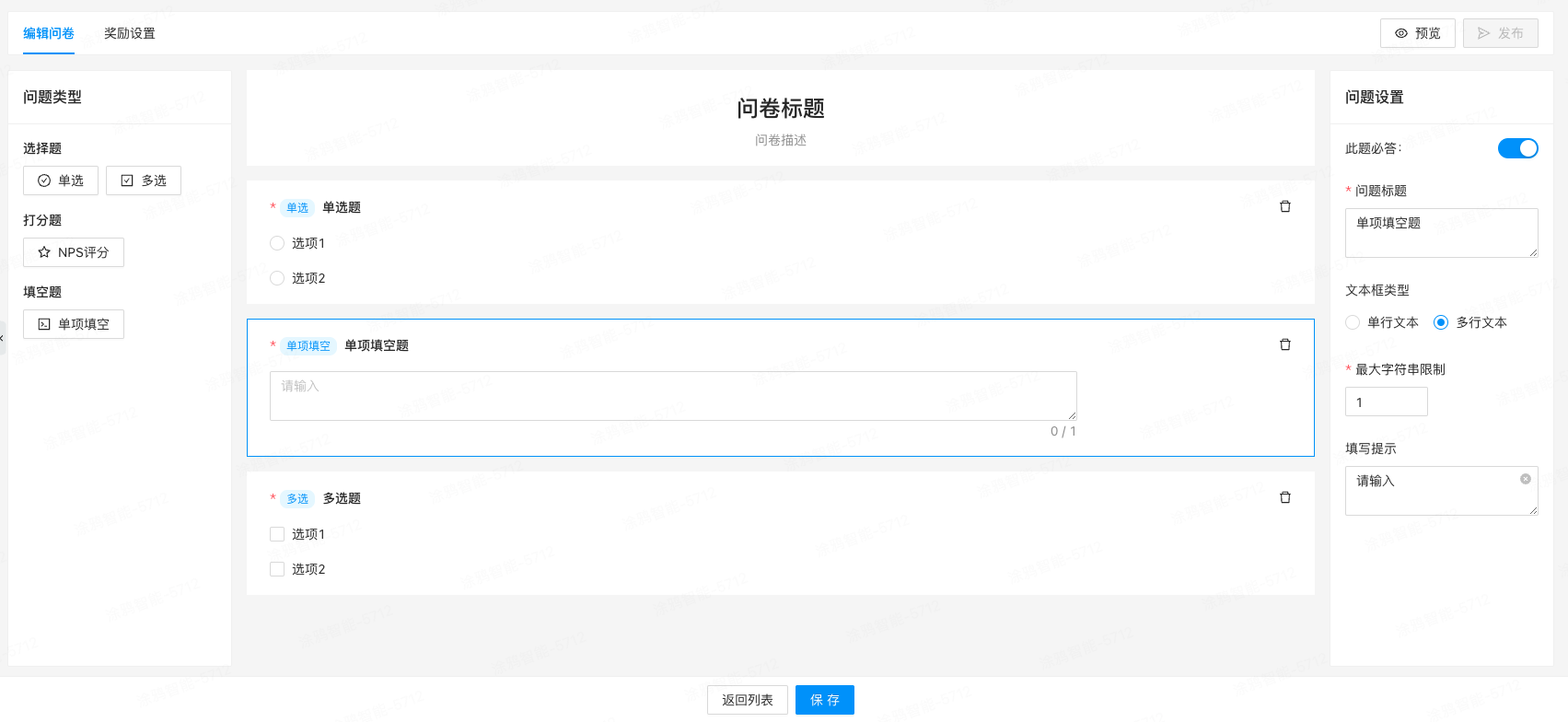The image size is (1568, 722).
Task: Add an NPS评分 question type
Action: coord(74,252)
